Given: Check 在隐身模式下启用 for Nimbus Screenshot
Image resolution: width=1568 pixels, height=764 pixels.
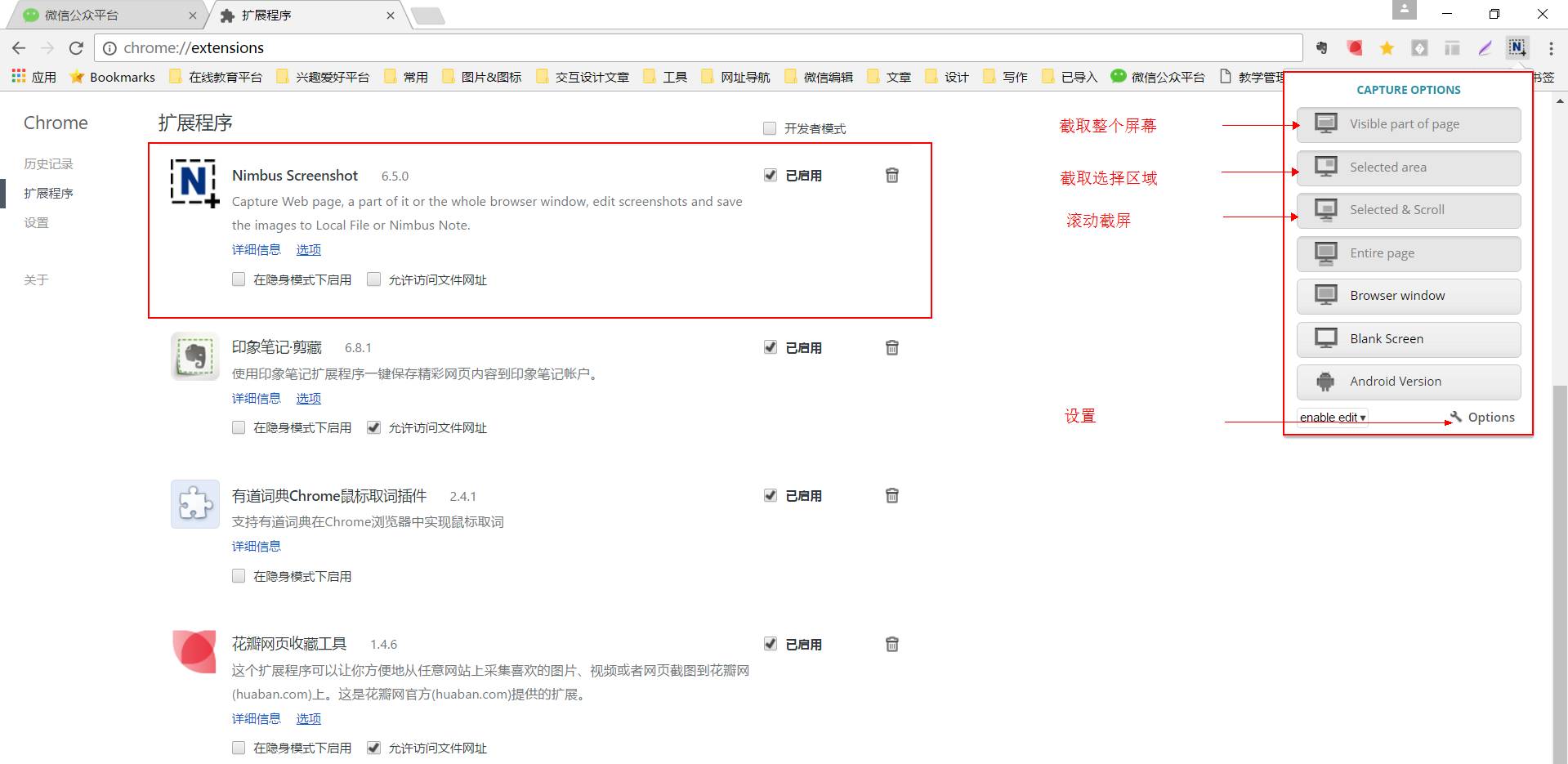Looking at the screenshot, I should (x=239, y=279).
